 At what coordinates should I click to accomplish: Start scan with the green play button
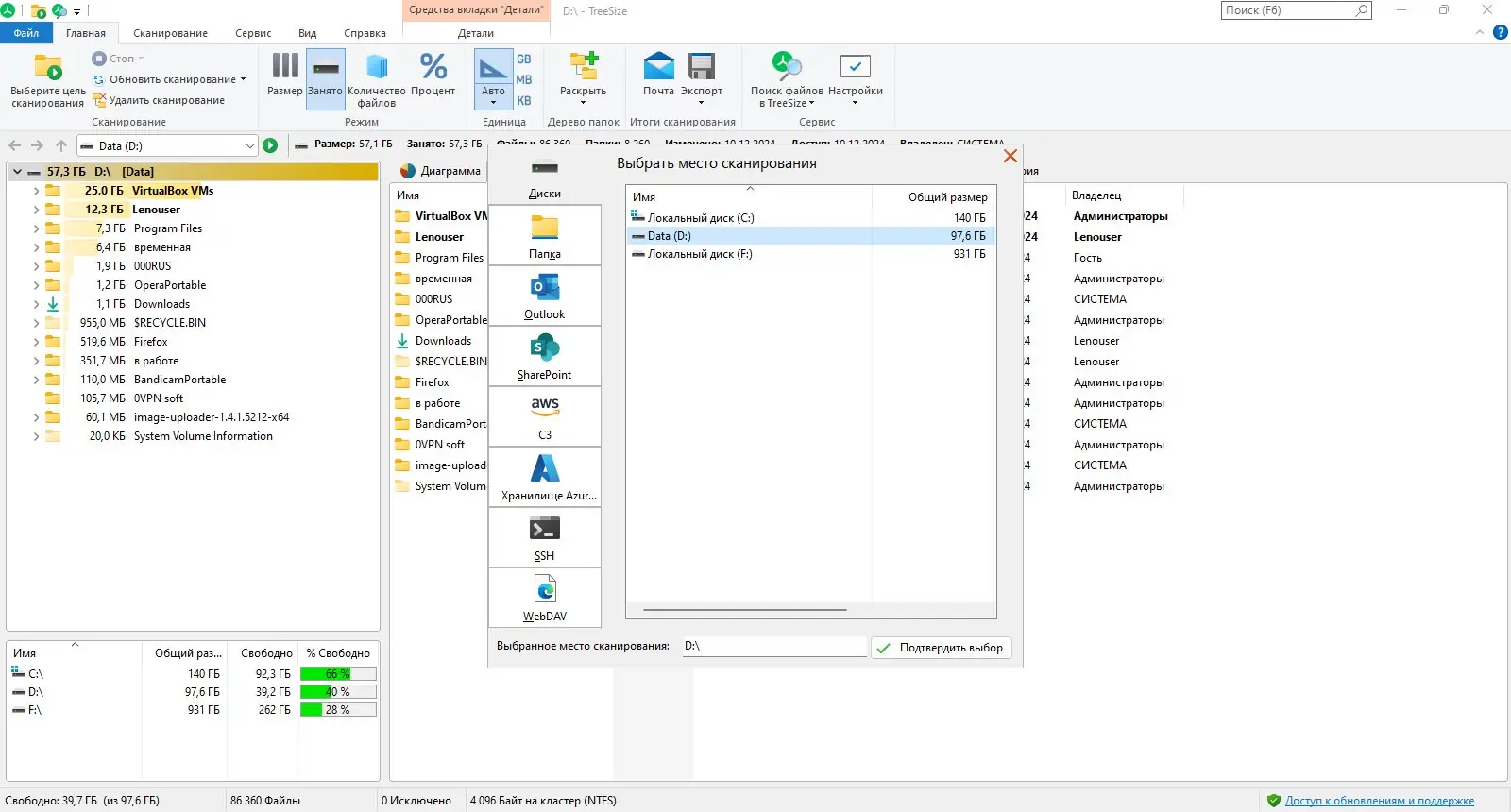[x=270, y=145]
